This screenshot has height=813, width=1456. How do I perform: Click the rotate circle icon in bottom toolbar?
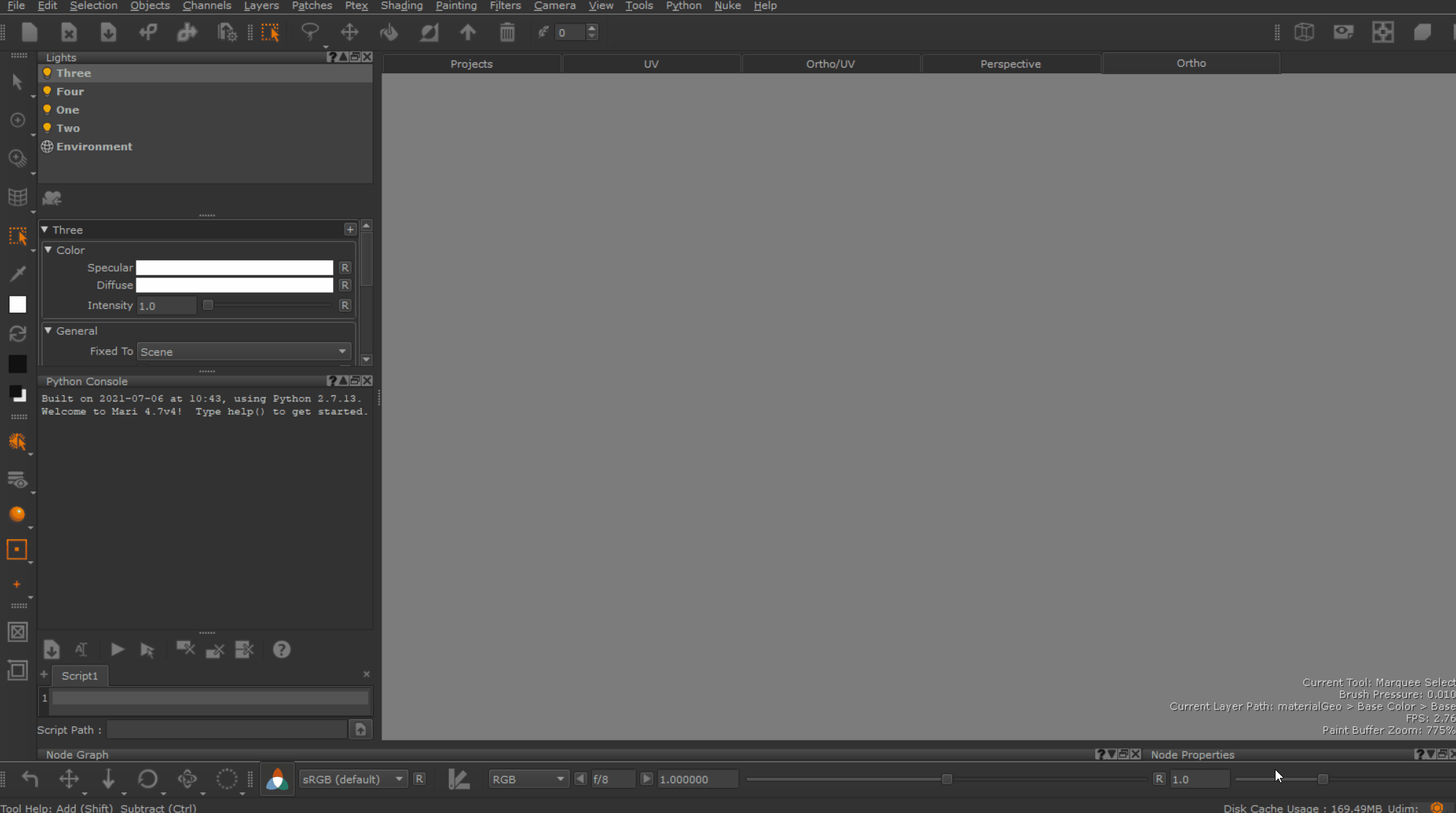(148, 779)
